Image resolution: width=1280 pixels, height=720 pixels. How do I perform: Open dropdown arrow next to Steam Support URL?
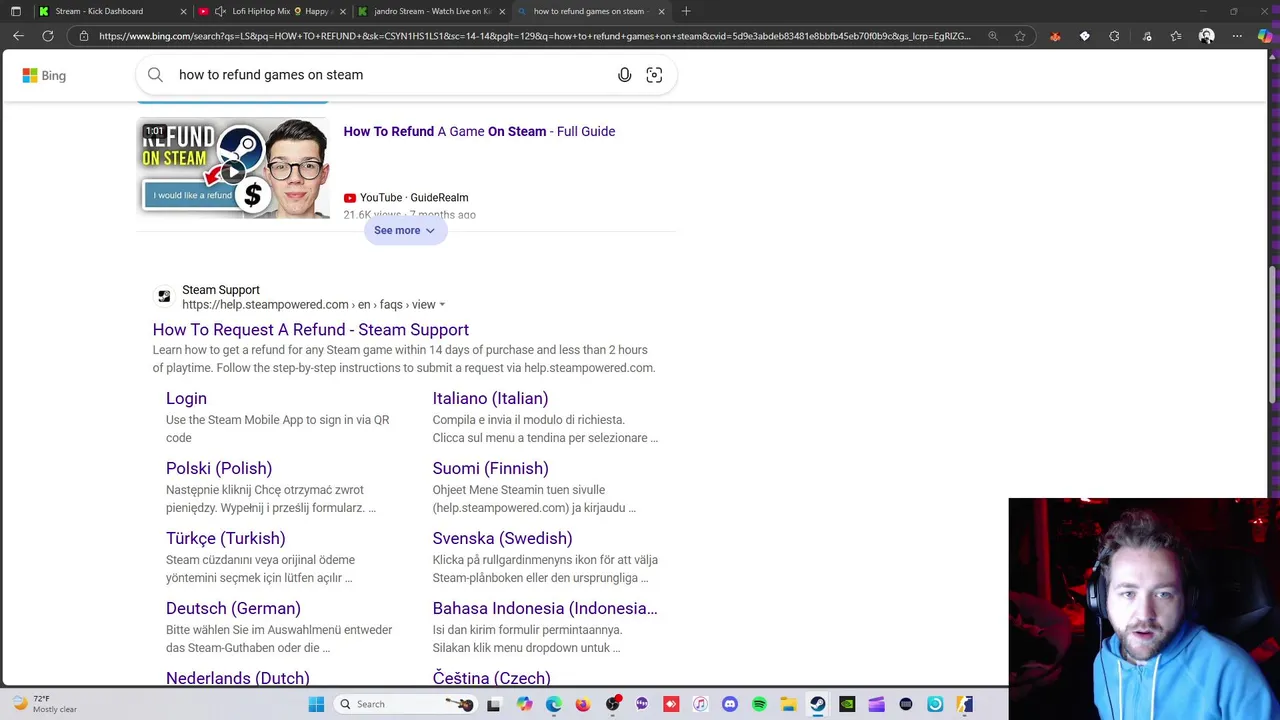[x=442, y=305]
